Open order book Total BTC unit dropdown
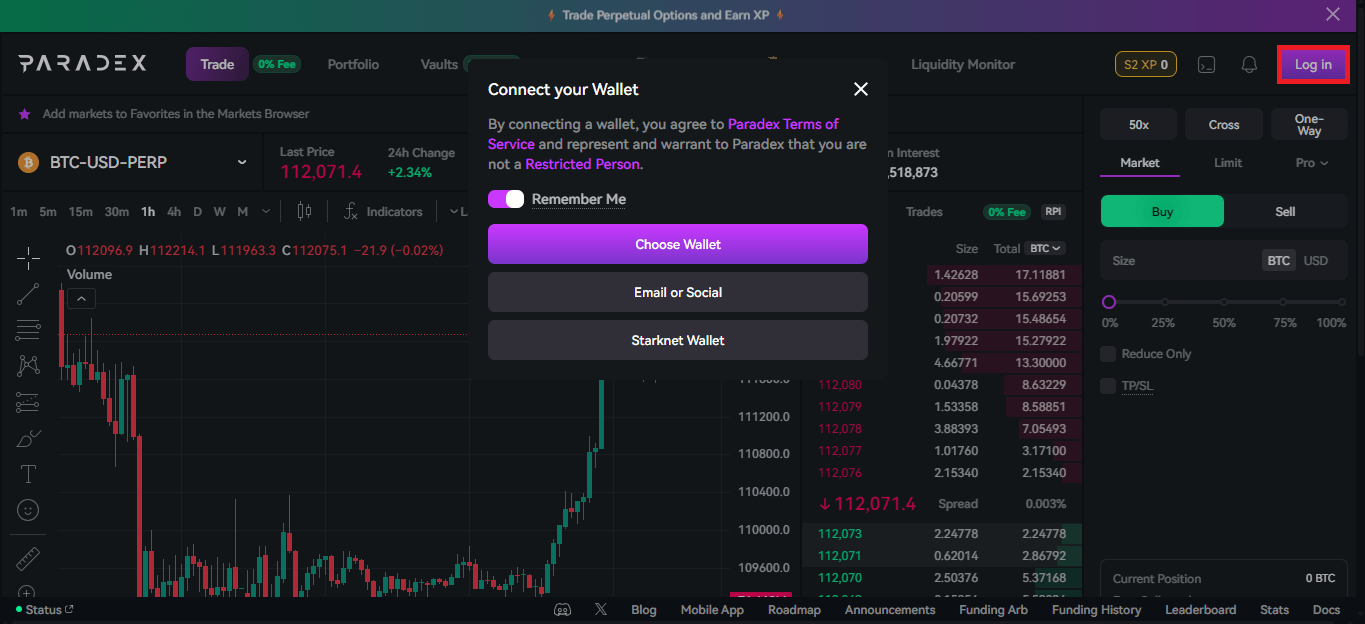This screenshot has width=1365, height=624. (1046, 248)
